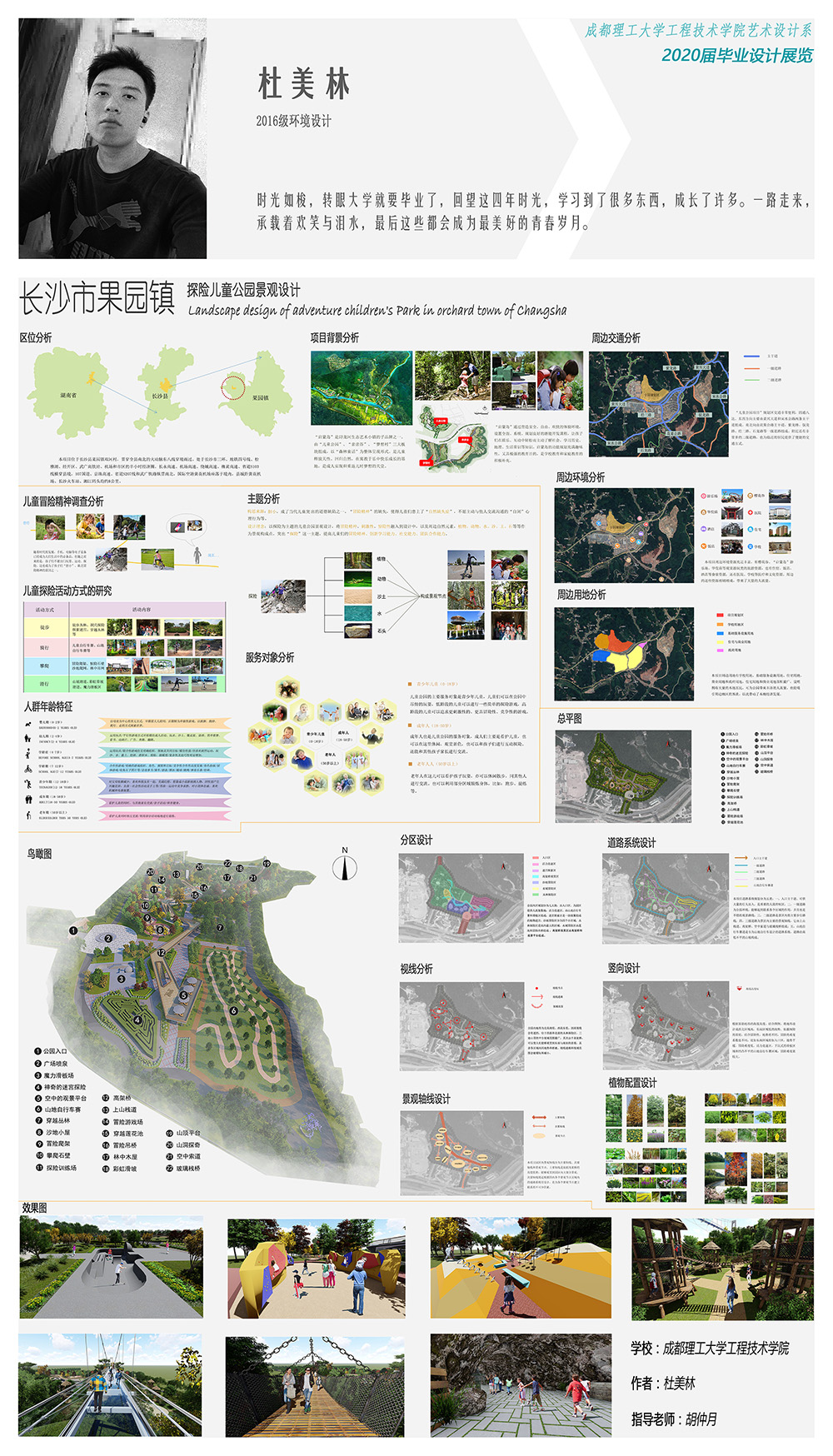833x1456 pixels.
Task: Click the blue 学校 icon in environment legend
Action: tap(750, 546)
